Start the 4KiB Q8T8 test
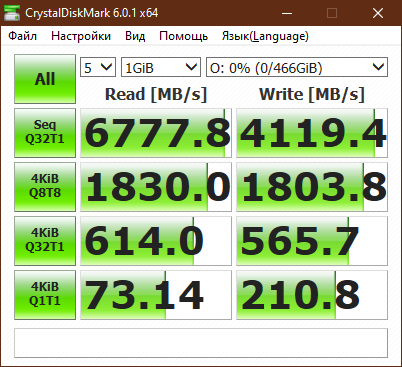The width and height of the screenshot is (402, 367). click(x=45, y=187)
